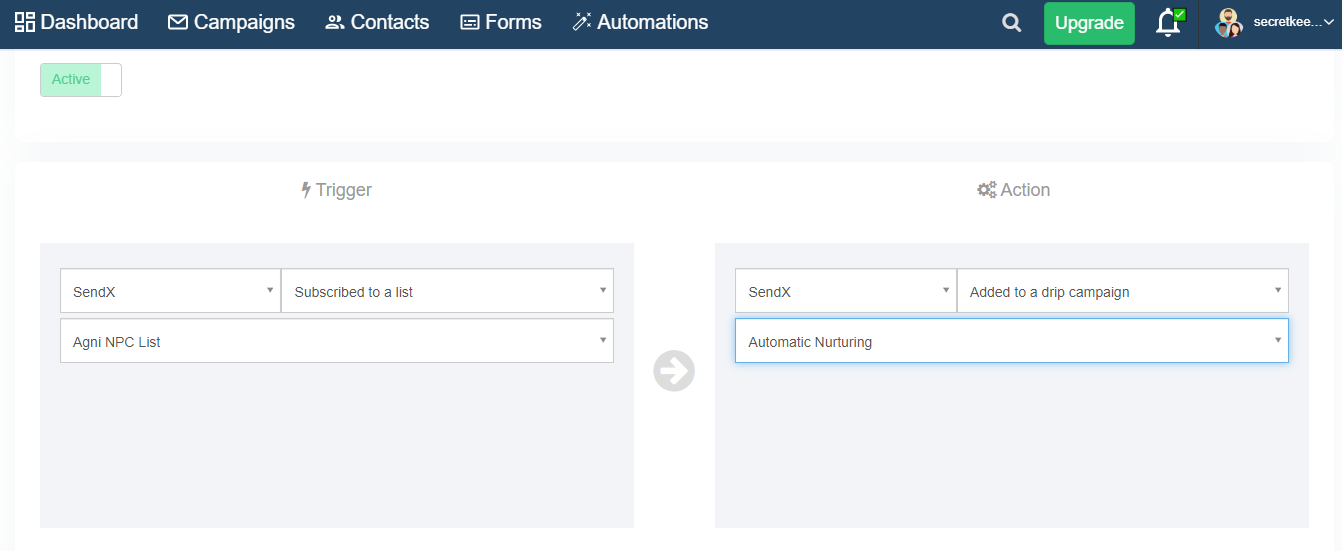This screenshot has width=1342, height=551.
Task: Click the user profile avatar
Action: pos(1228,23)
